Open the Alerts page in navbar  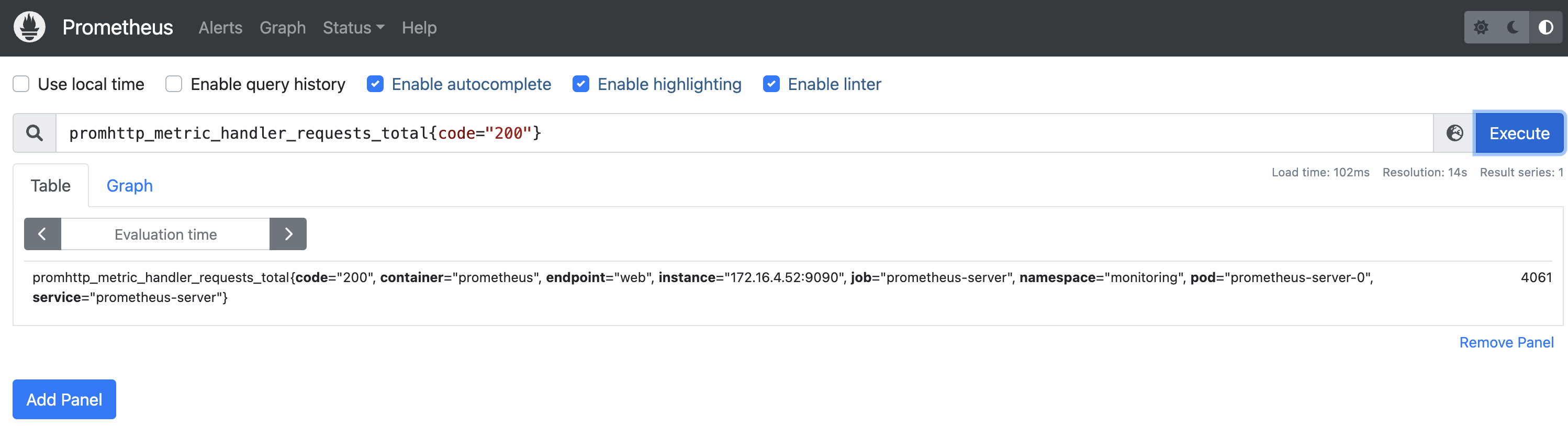click(220, 27)
